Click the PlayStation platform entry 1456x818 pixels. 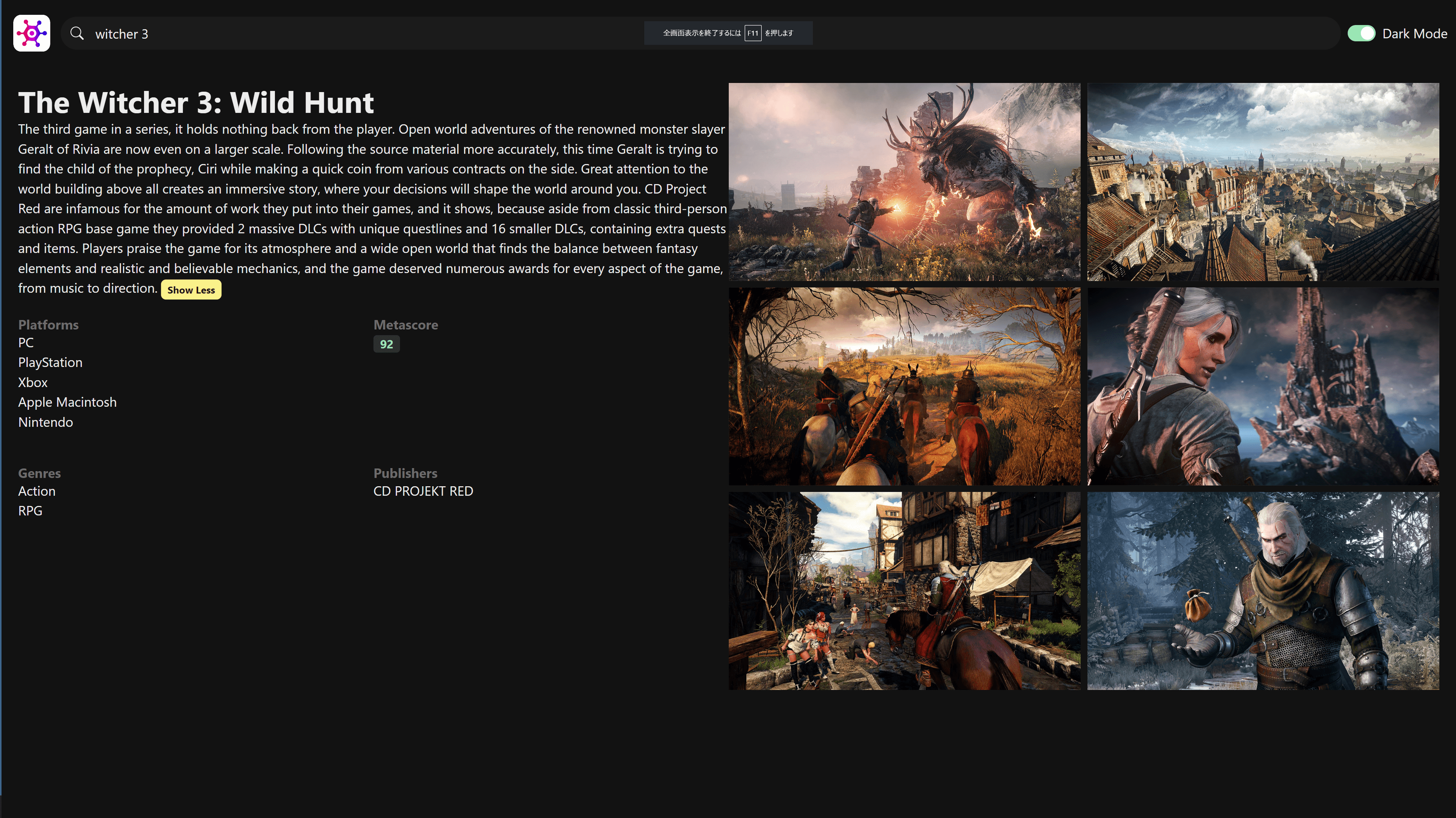coord(50,363)
